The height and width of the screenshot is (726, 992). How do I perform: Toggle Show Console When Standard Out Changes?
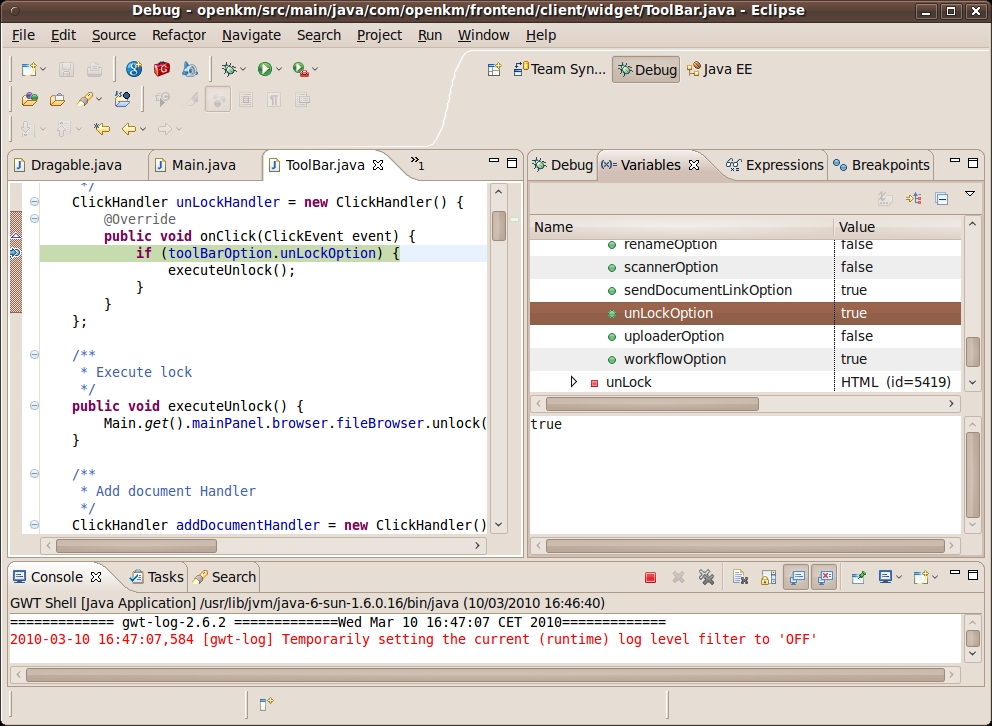click(x=796, y=577)
